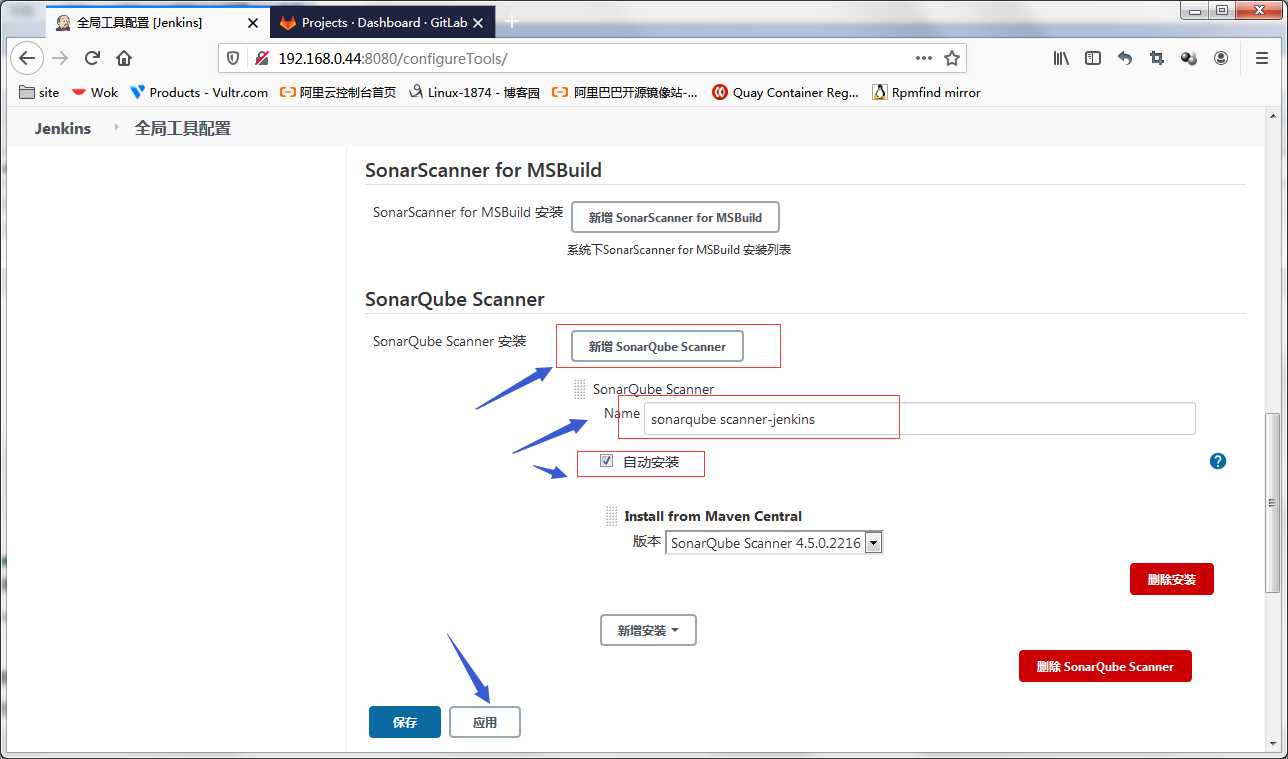Open a new browser tab
Image resolution: width=1288 pixels, height=759 pixels.
coord(512,21)
